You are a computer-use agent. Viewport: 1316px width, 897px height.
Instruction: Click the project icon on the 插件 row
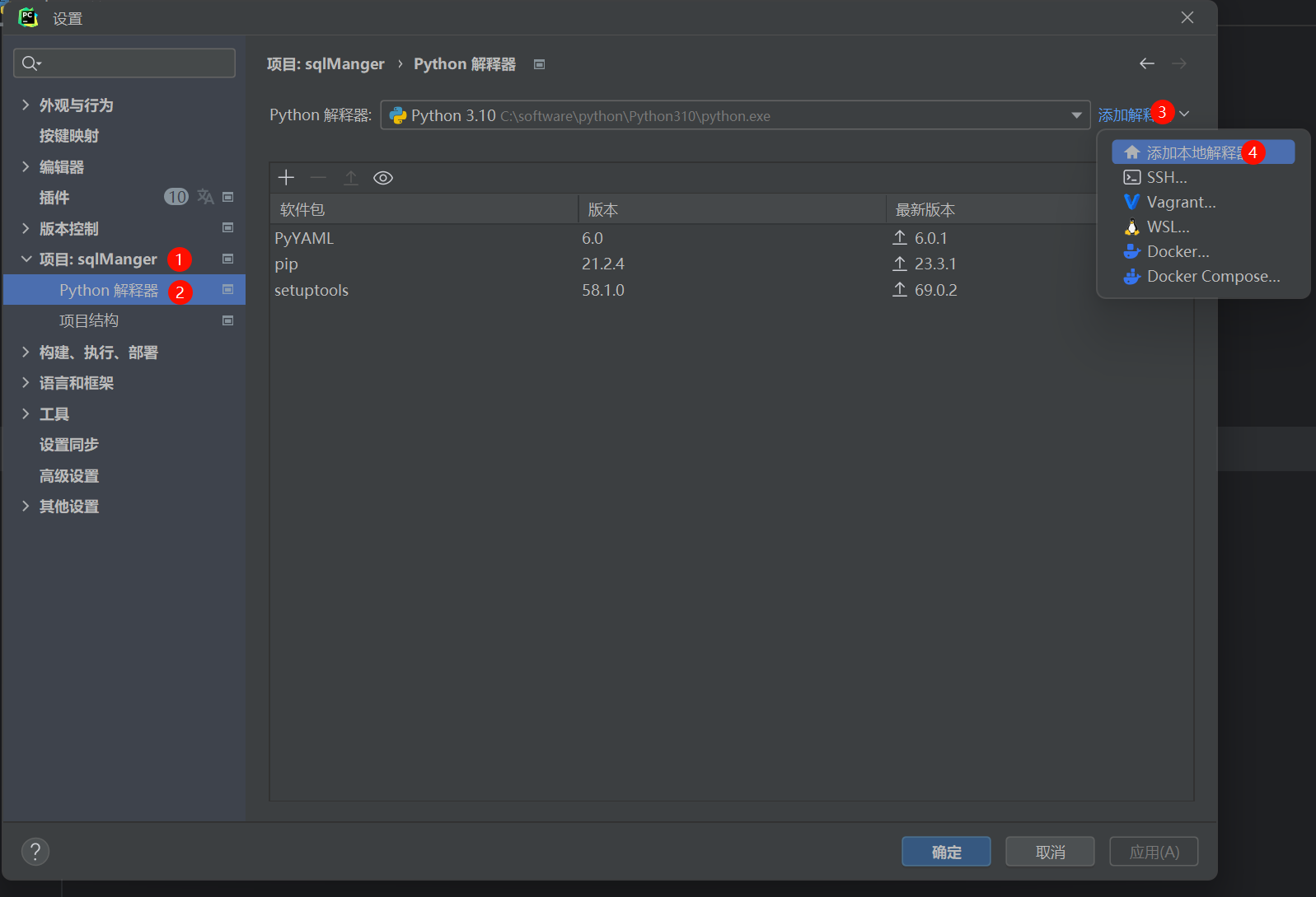pos(228,197)
